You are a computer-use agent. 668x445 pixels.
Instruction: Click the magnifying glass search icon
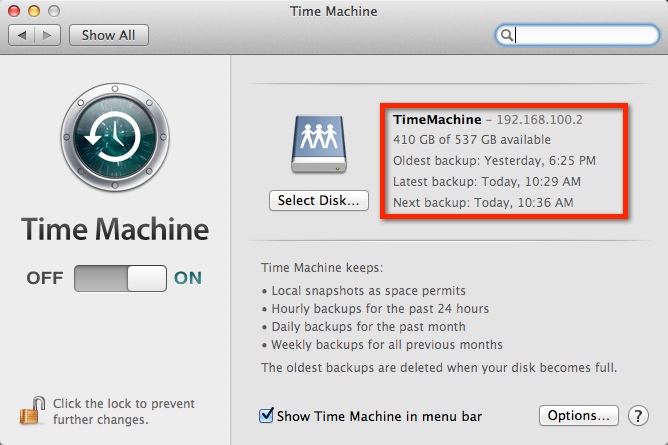click(506, 35)
